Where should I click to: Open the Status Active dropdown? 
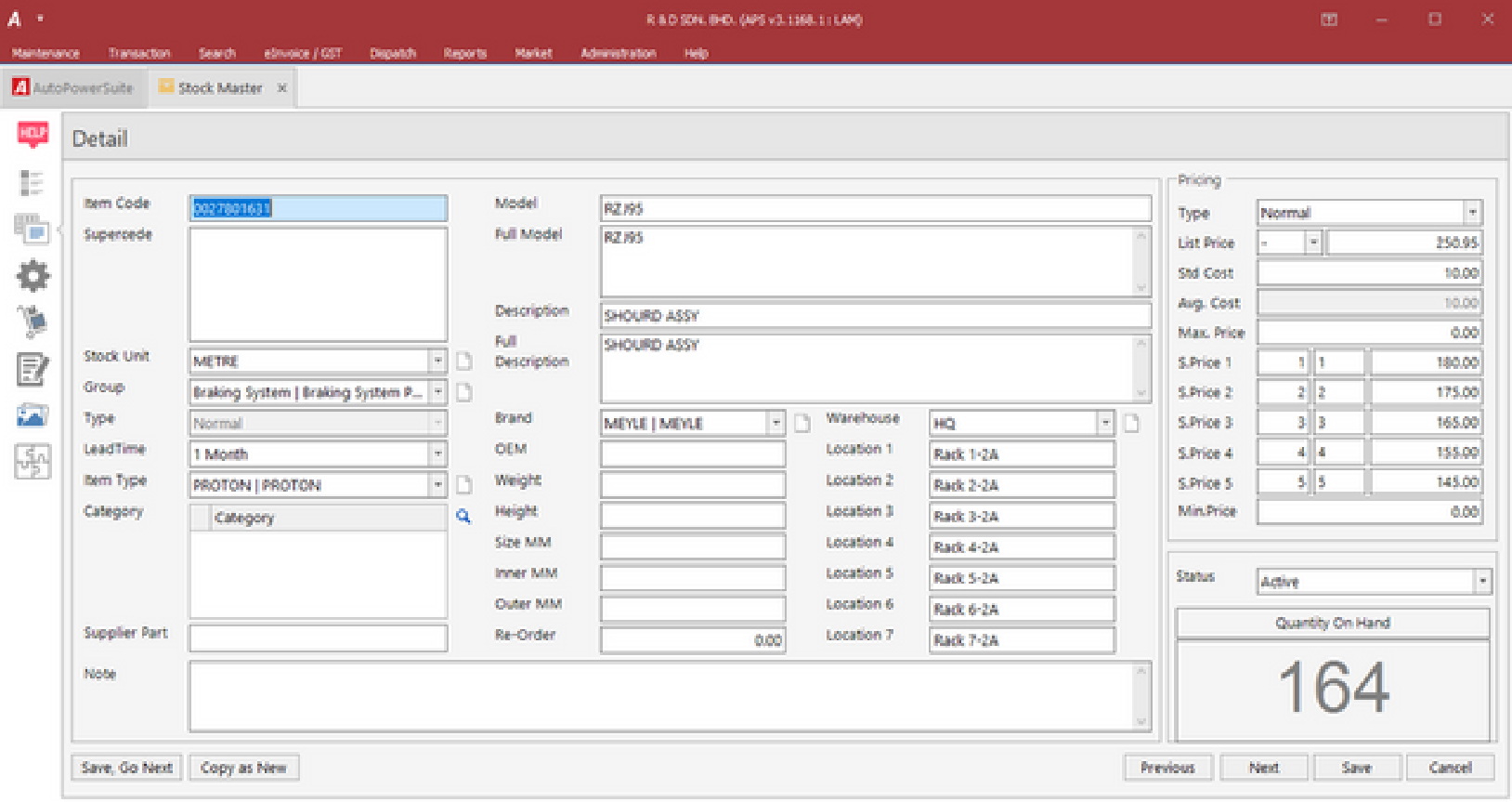tap(1481, 582)
